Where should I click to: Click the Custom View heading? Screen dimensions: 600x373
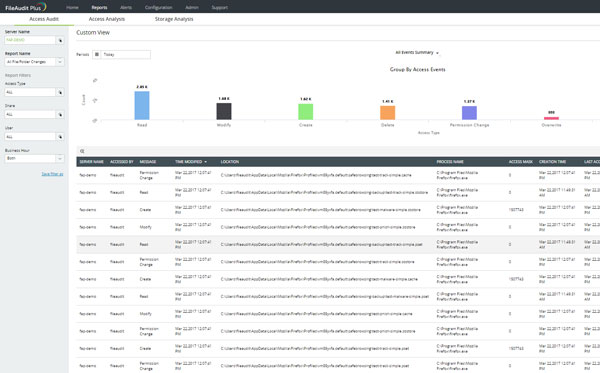click(x=93, y=33)
